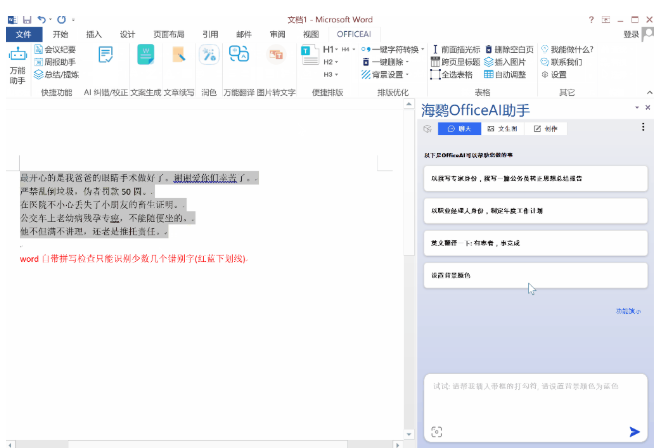Click the cube icon left of 聊天 tab
This screenshot has width=654, height=448.
pos(428,129)
